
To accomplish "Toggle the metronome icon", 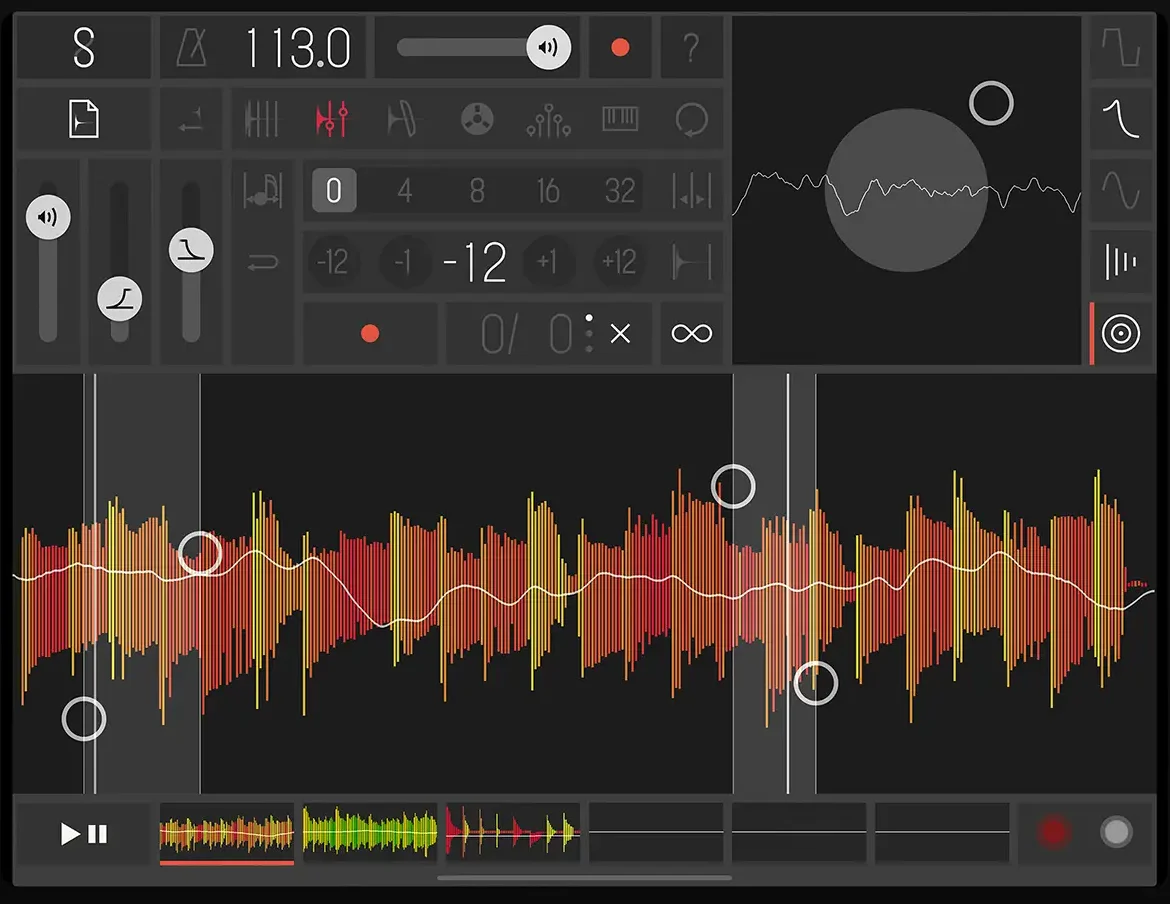I will pos(192,48).
